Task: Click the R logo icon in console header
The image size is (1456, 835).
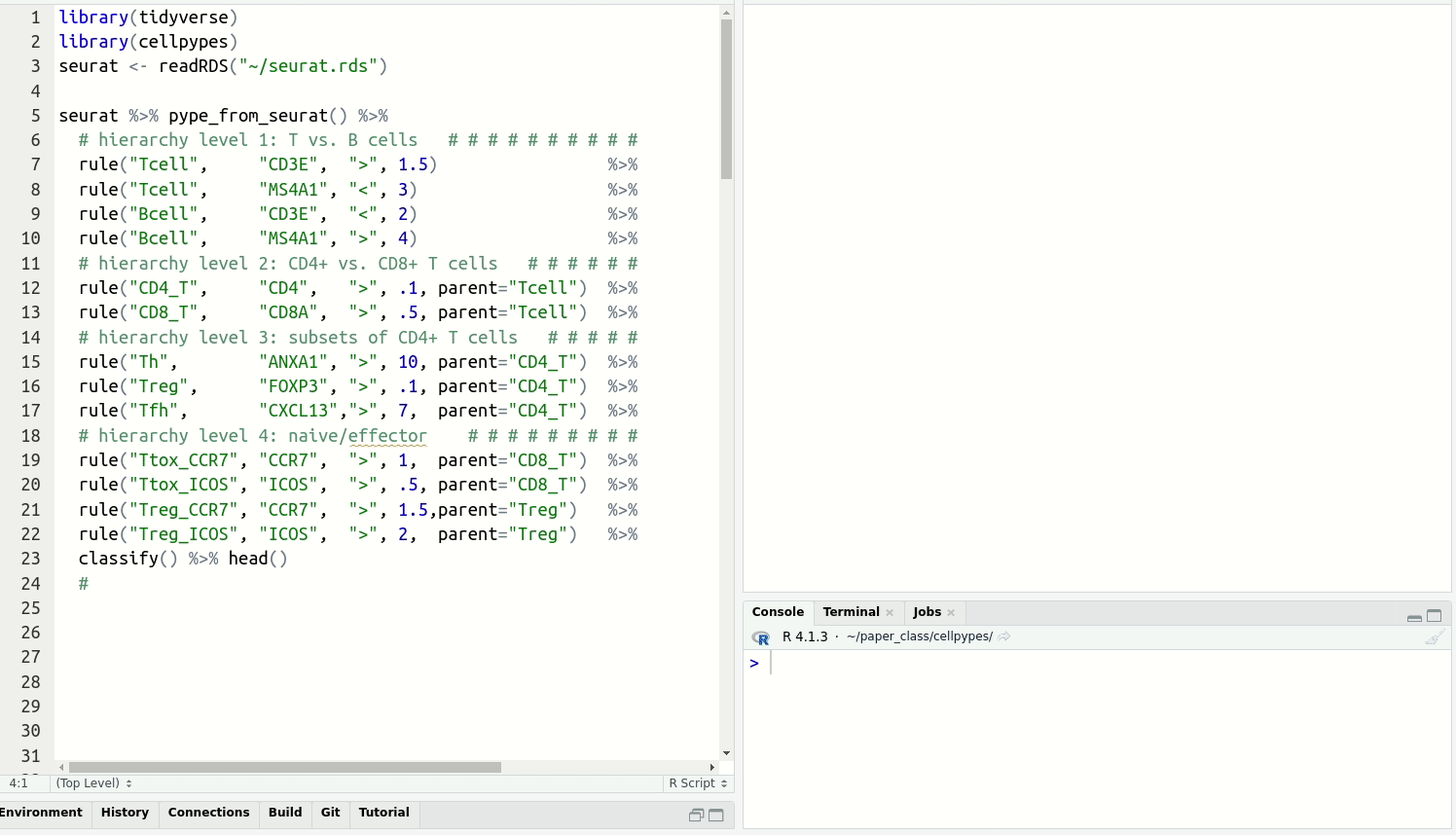Action: (x=761, y=637)
